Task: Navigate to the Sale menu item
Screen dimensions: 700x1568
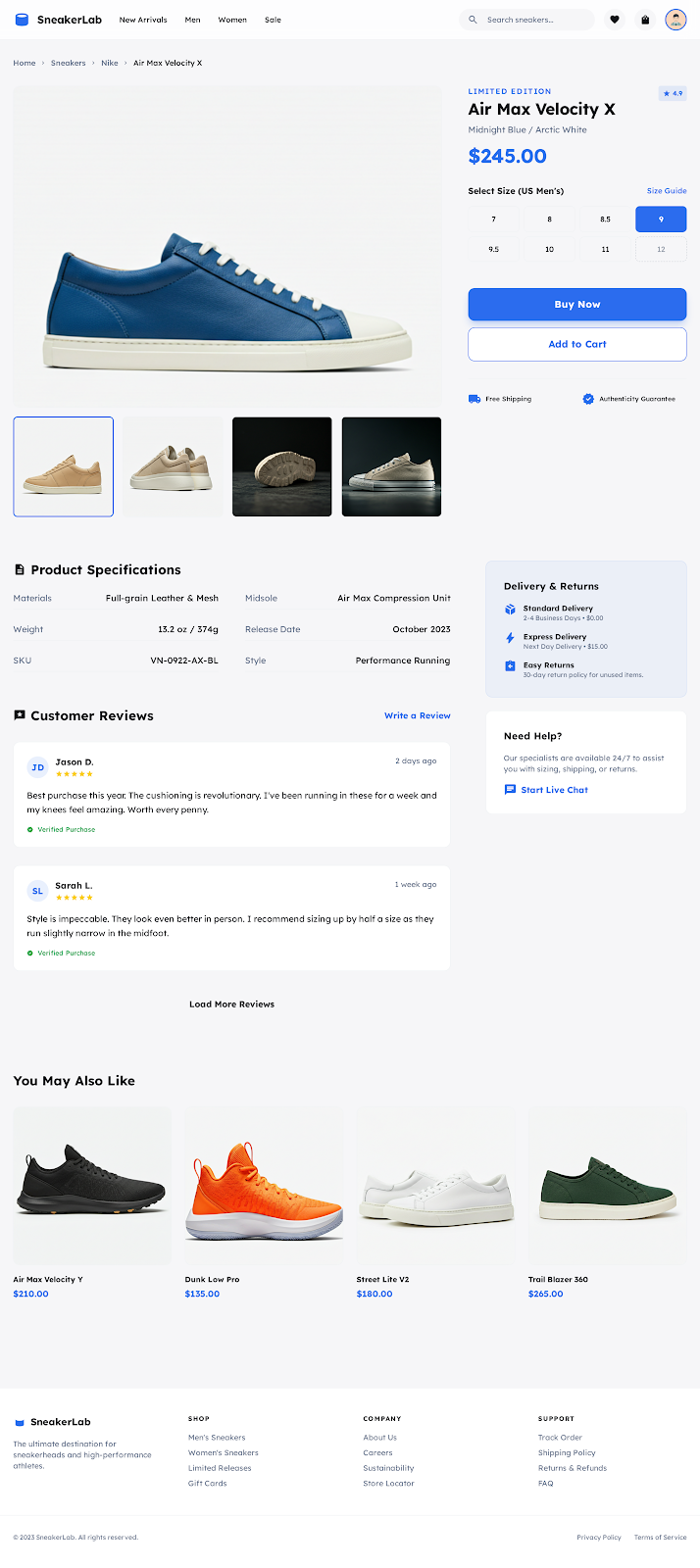Action: pos(273,20)
